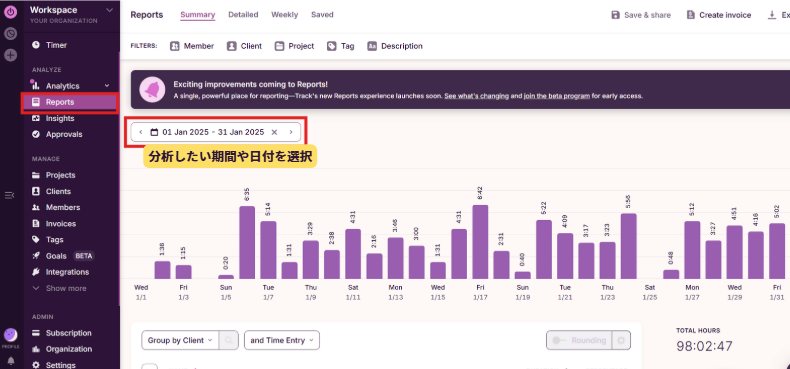Open the notifications bell icon
790x369 pixels.
[x=11, y=360]
